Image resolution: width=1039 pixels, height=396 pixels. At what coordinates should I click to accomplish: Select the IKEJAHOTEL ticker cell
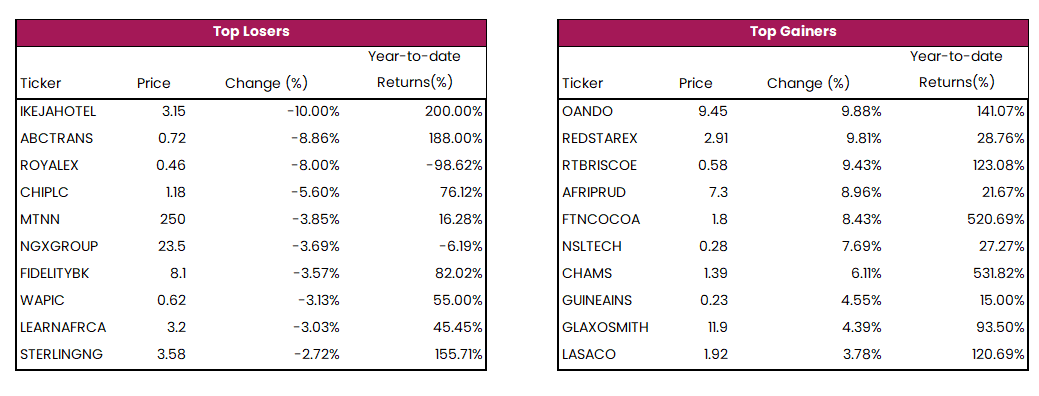click(58, 111)
